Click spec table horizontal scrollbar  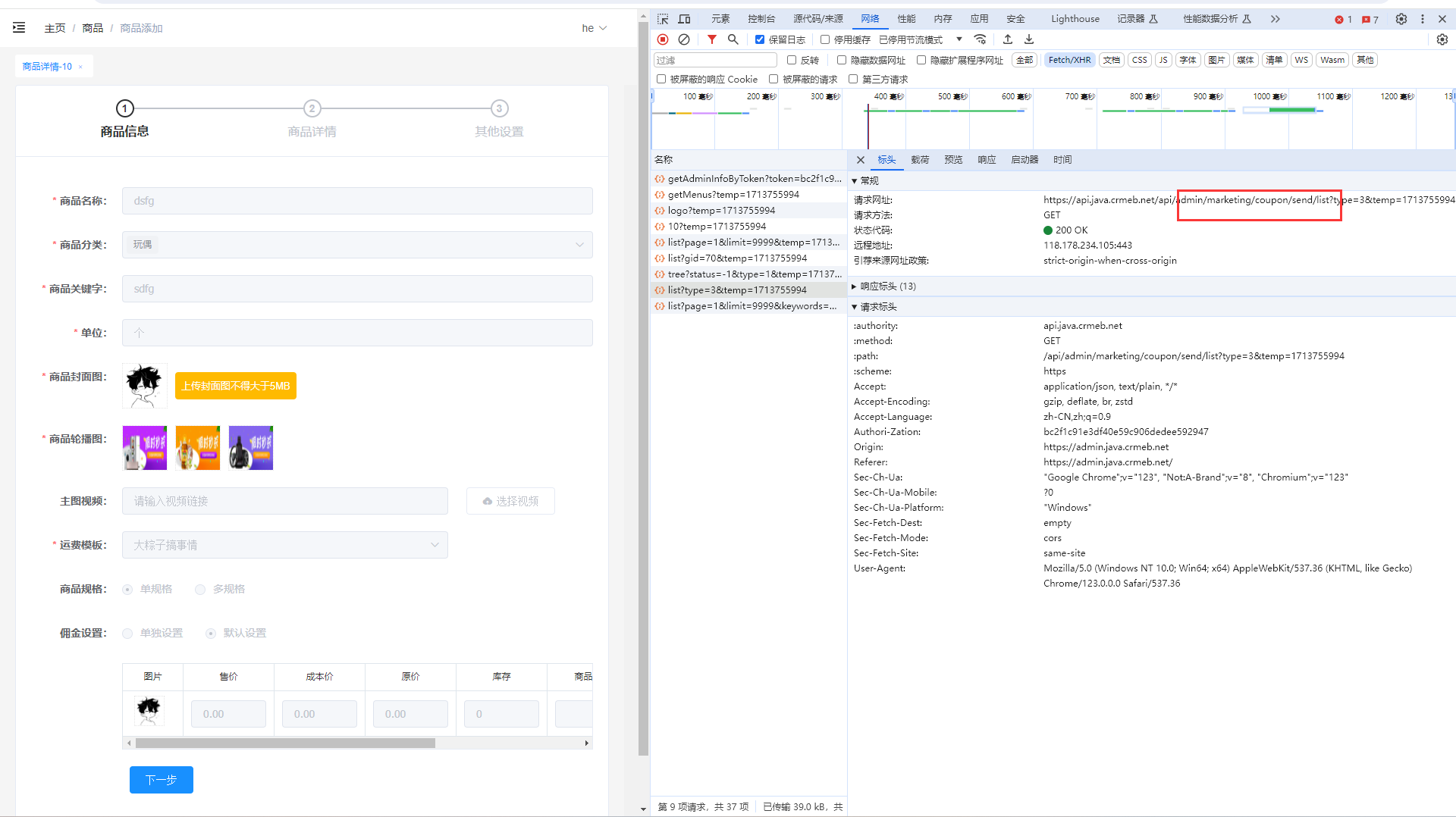point(285,743)
